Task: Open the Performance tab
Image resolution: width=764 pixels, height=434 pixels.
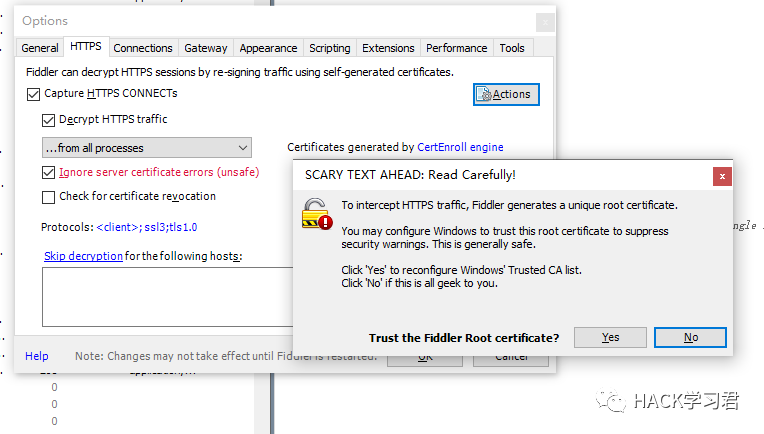Action: [x=457, y=48]
